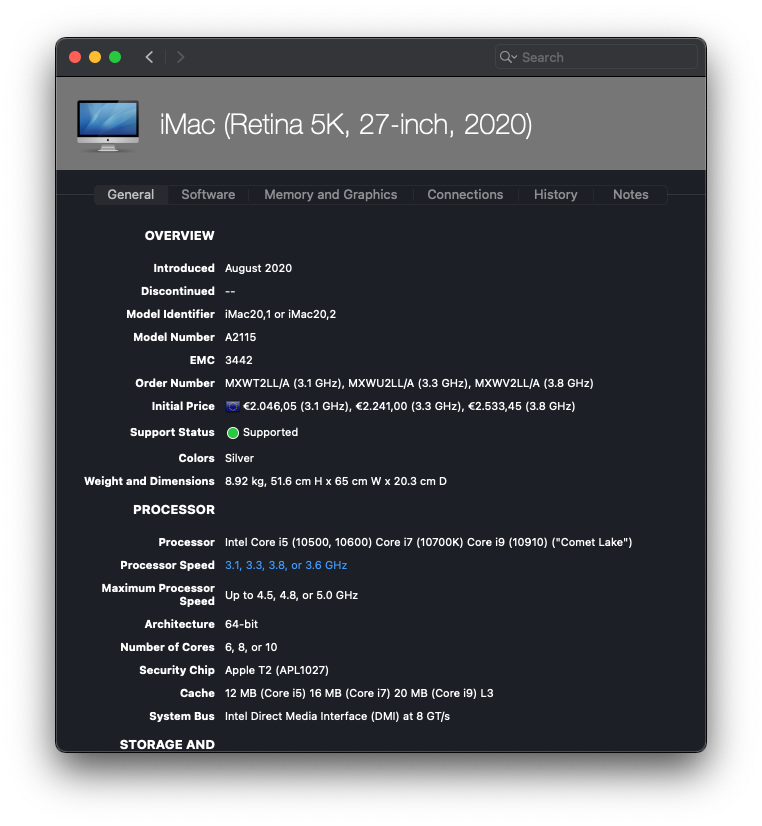The image size is (762, 826).
Task: Open the search options magnifier dropdown
Action: (508, 57)
